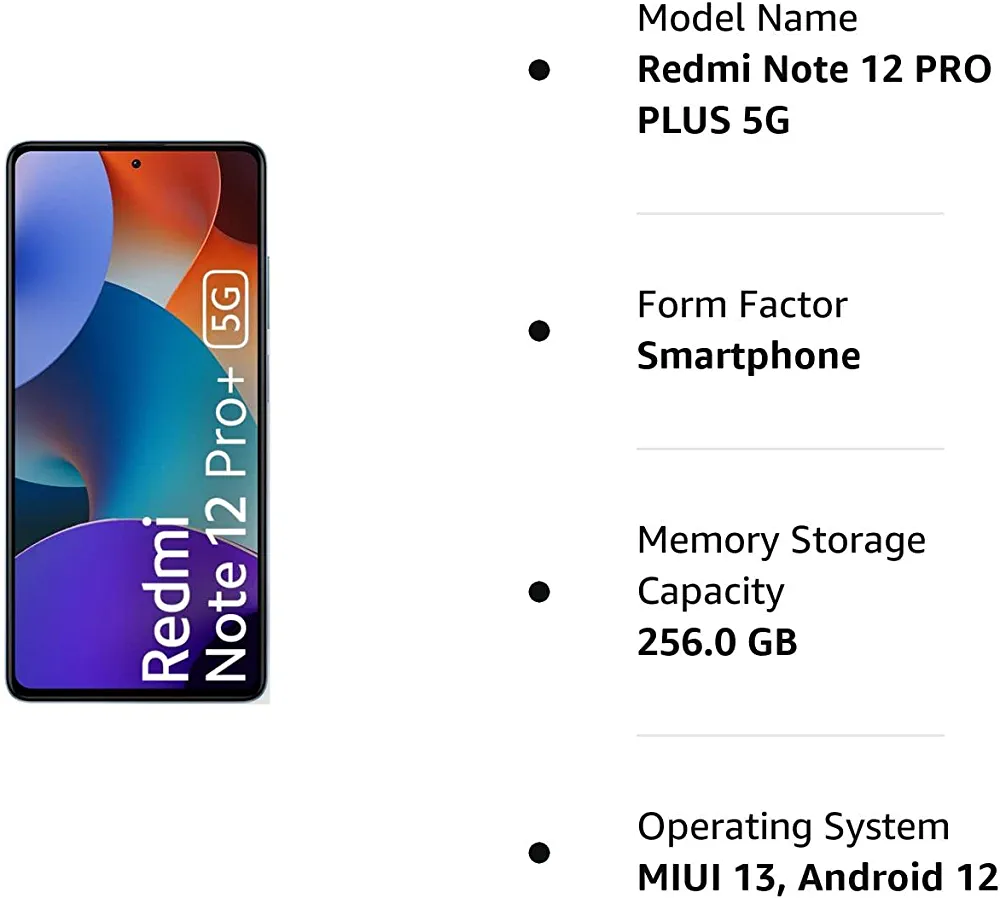Click the large "Redmi" text on the phone screen
The image size is (1000, 898).
click(x=165, y=600)
